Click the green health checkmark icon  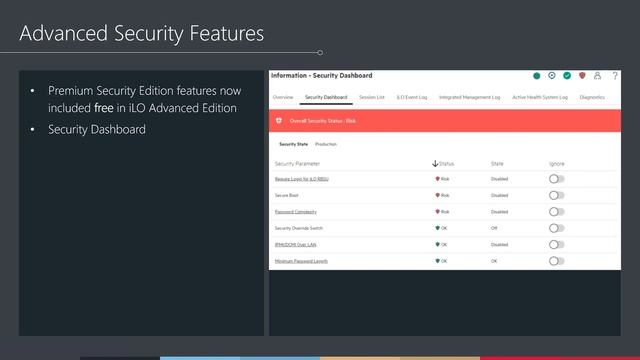(x=567, y=76)
